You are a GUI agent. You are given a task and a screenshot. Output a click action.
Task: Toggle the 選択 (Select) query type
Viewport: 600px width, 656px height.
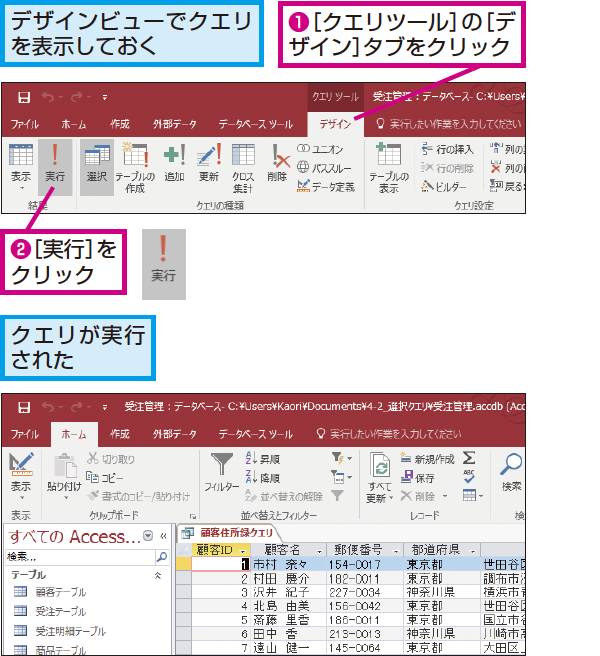[97, 165]
